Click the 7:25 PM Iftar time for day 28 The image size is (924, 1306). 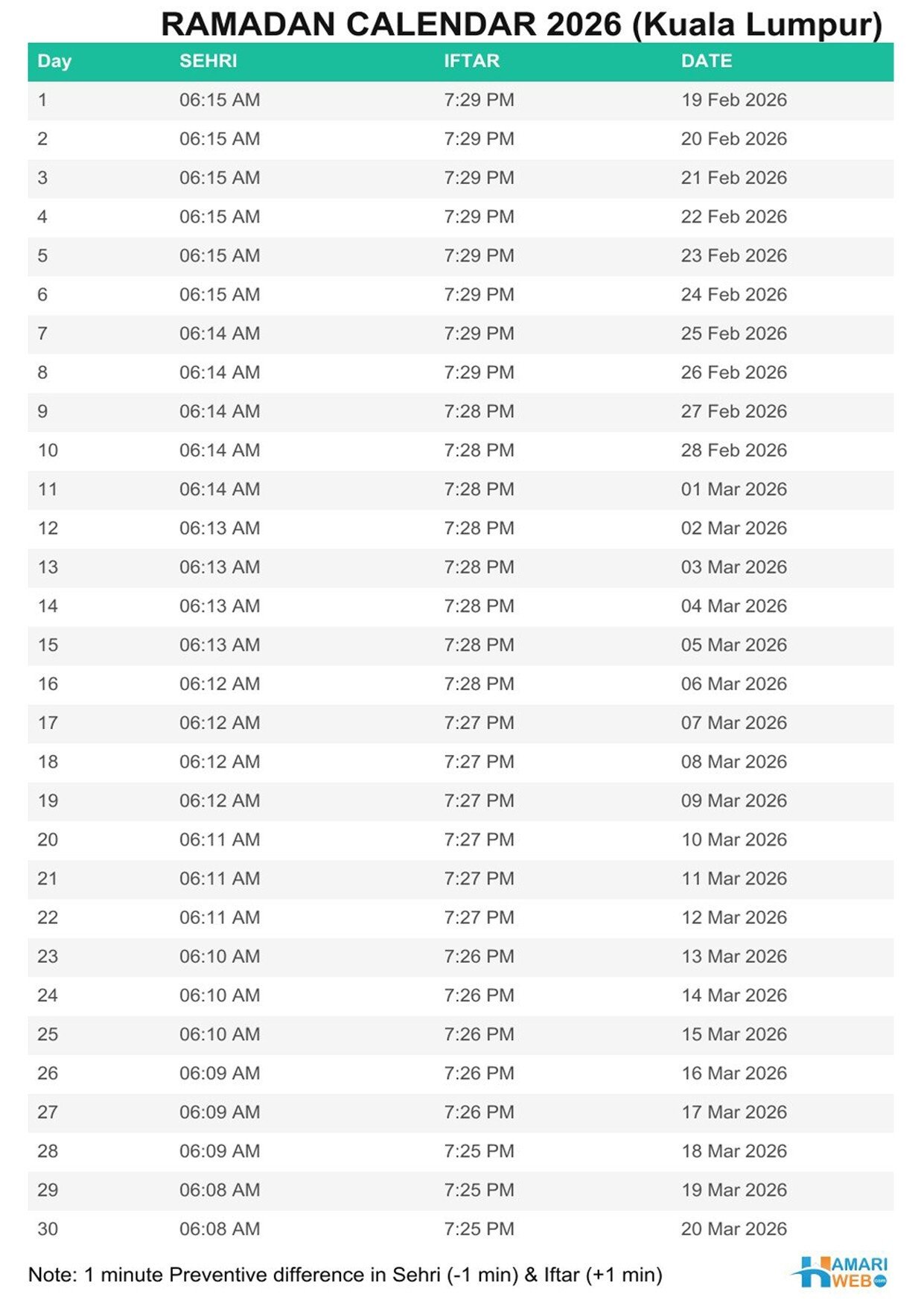point(479,1151)
